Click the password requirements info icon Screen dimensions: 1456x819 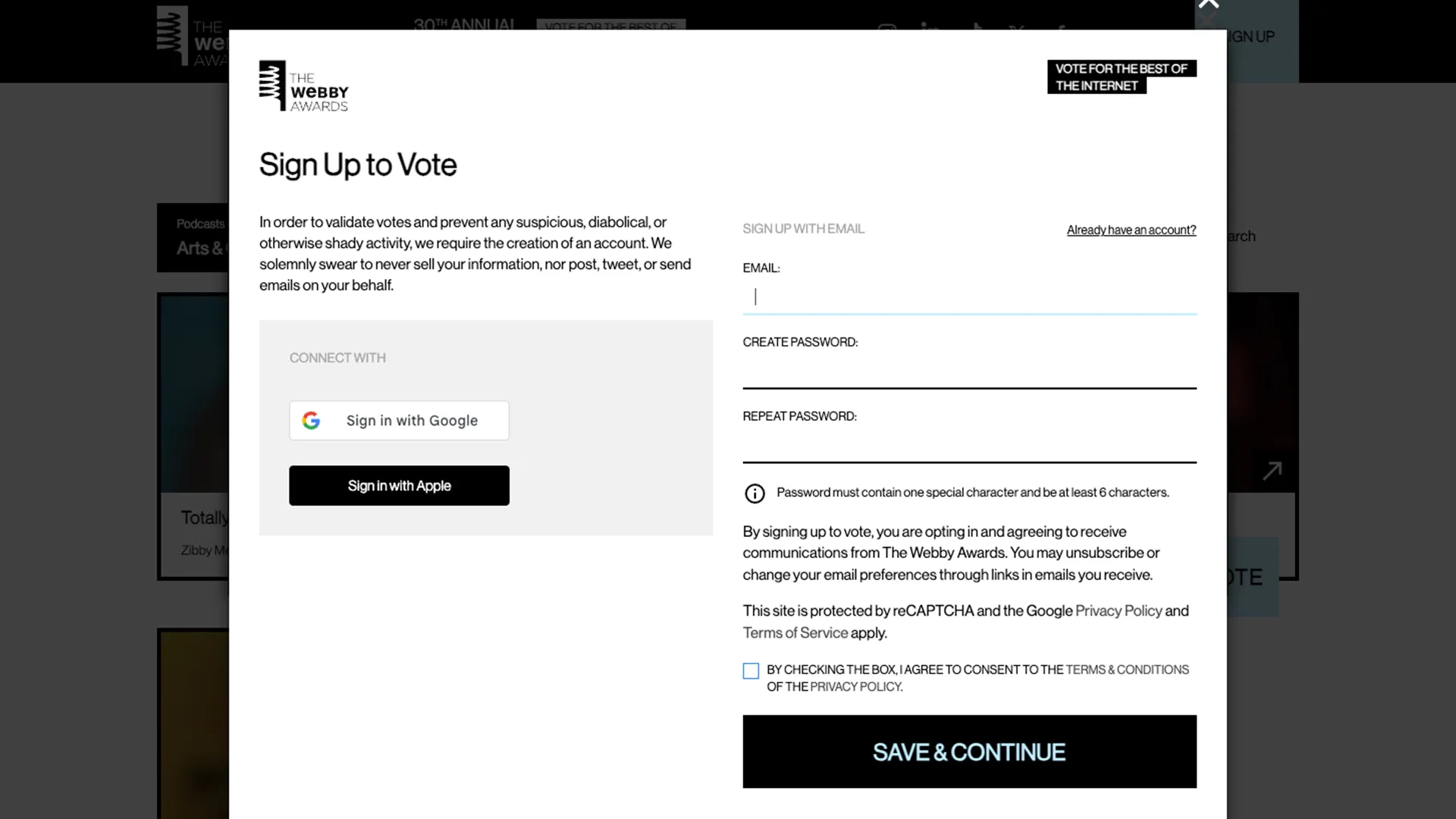[754, 493]
